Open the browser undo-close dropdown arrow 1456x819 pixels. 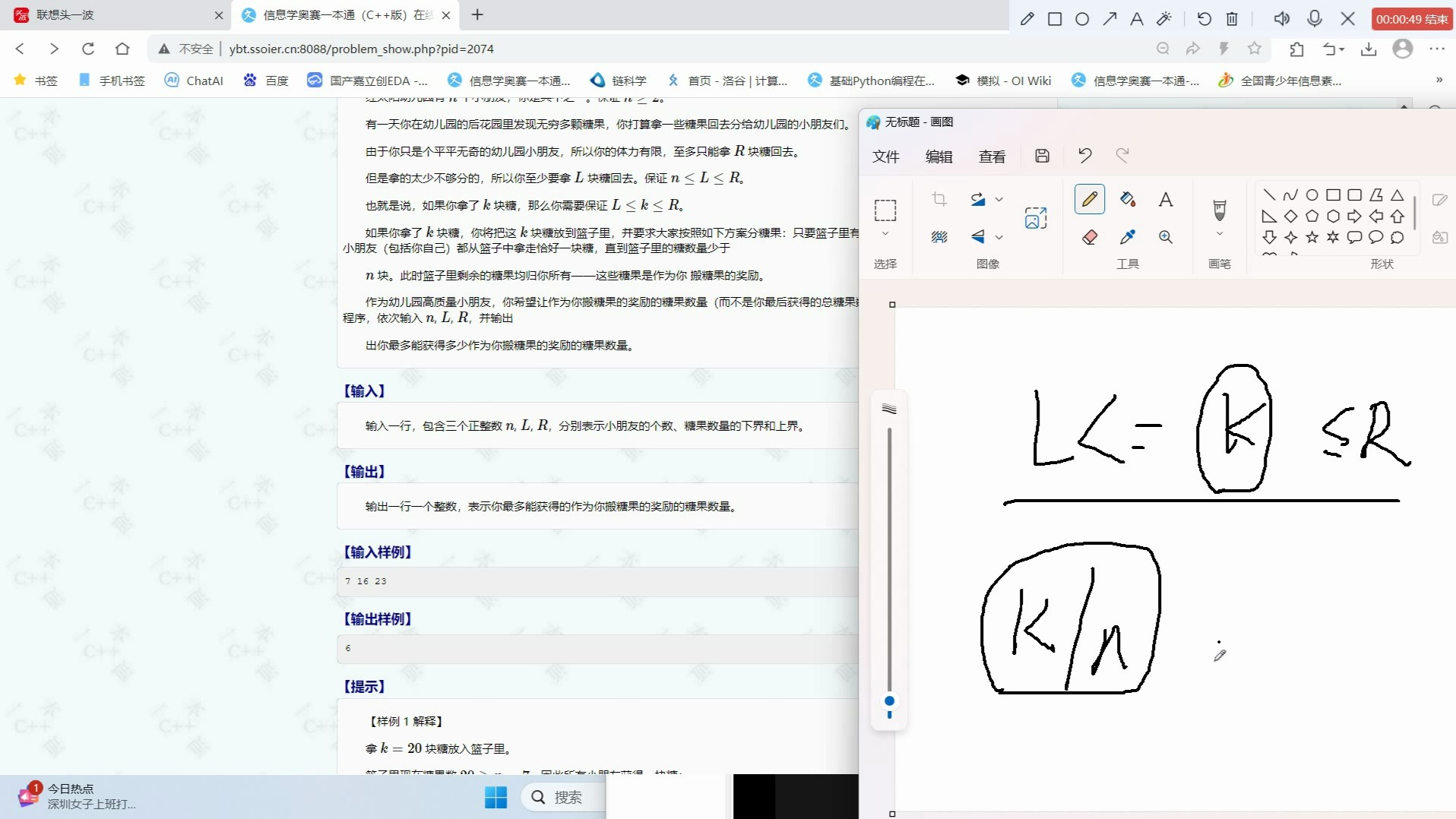tap(1342, 49)
